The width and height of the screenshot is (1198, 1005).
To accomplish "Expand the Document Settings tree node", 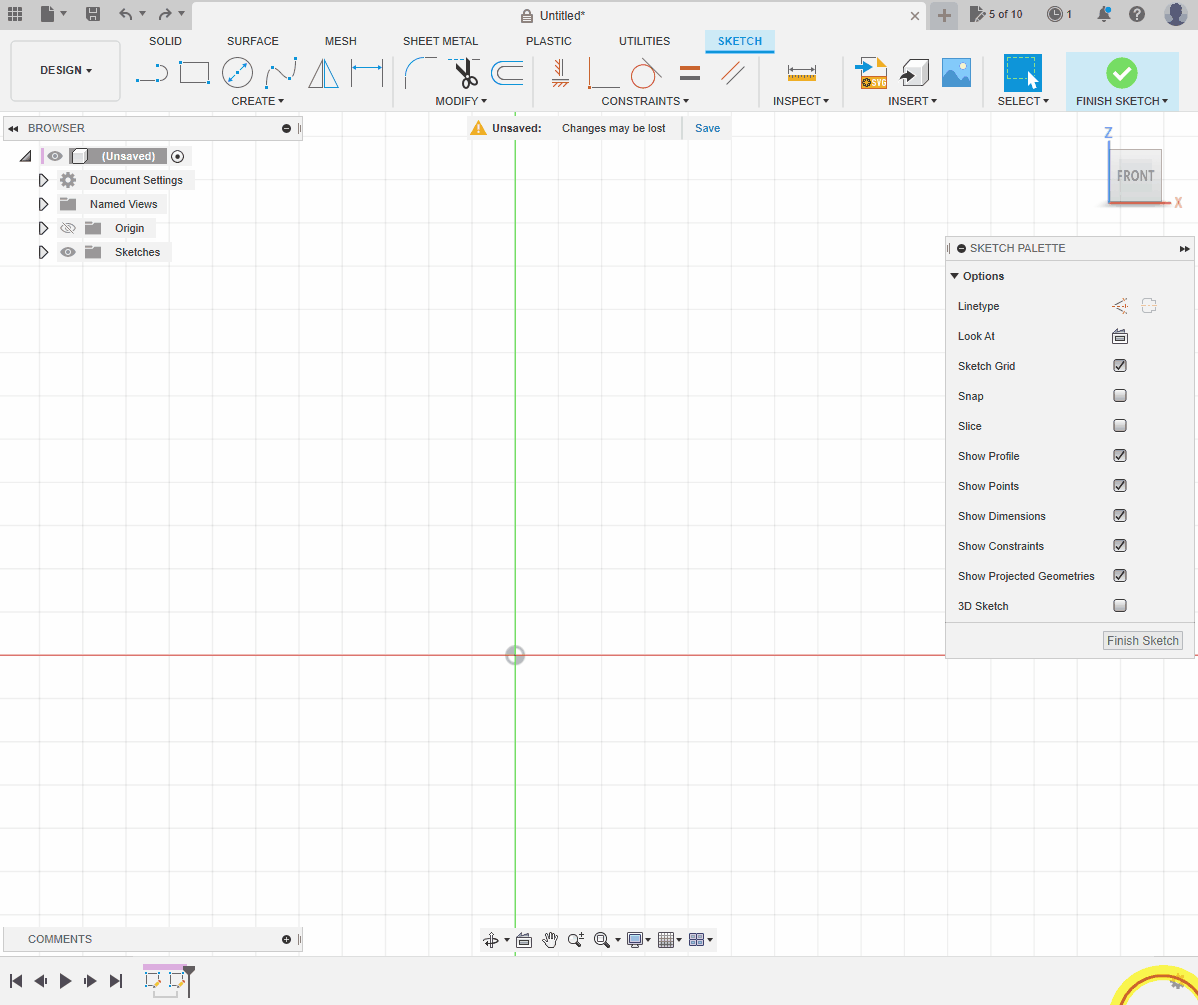I will coord(43,180).
